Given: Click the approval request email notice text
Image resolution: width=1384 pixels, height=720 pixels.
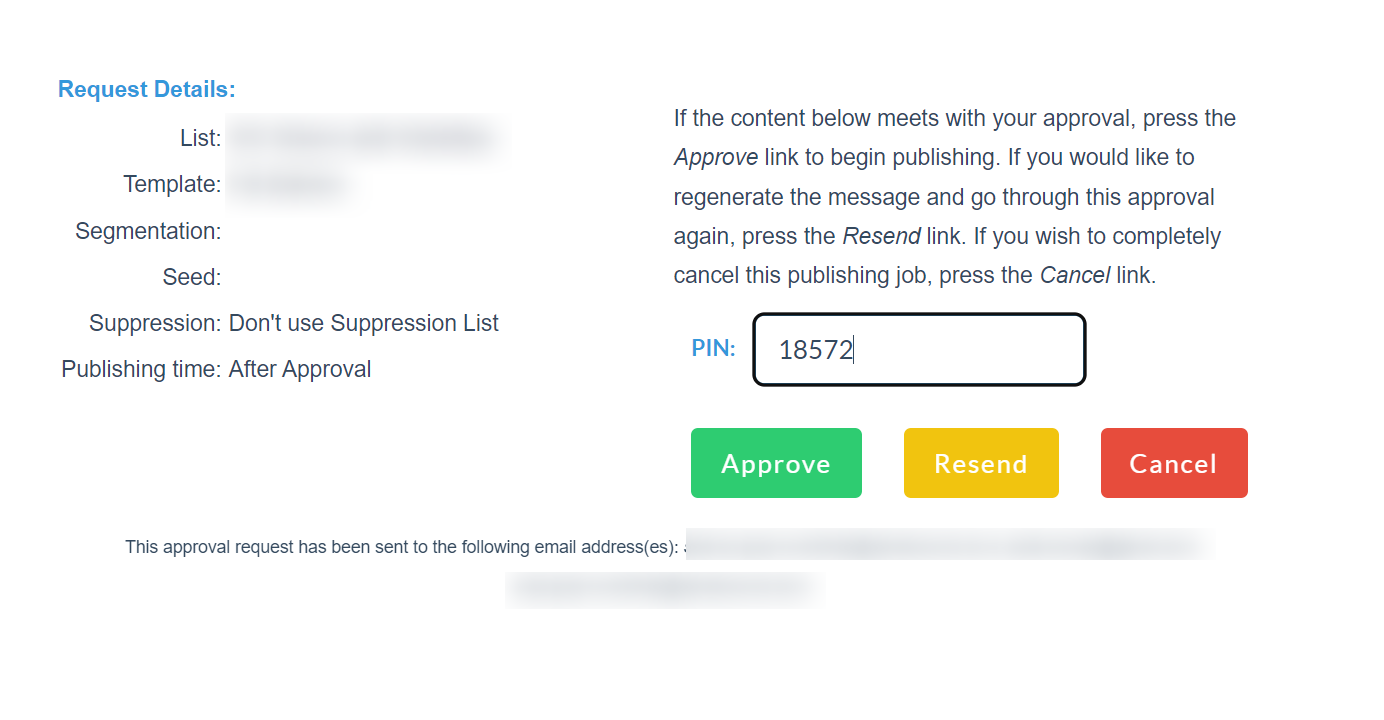Looking at the screenshot, I should (x=402, y=547).
